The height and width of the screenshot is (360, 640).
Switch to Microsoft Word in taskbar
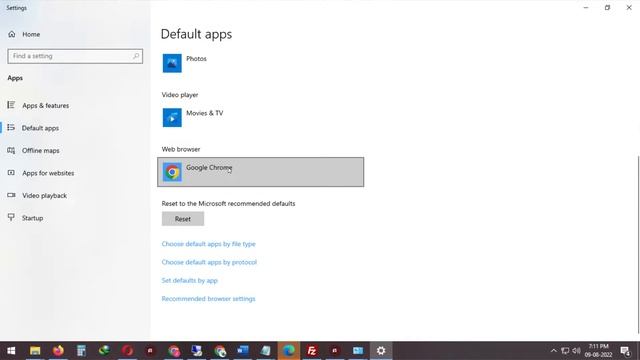(242, 351)
